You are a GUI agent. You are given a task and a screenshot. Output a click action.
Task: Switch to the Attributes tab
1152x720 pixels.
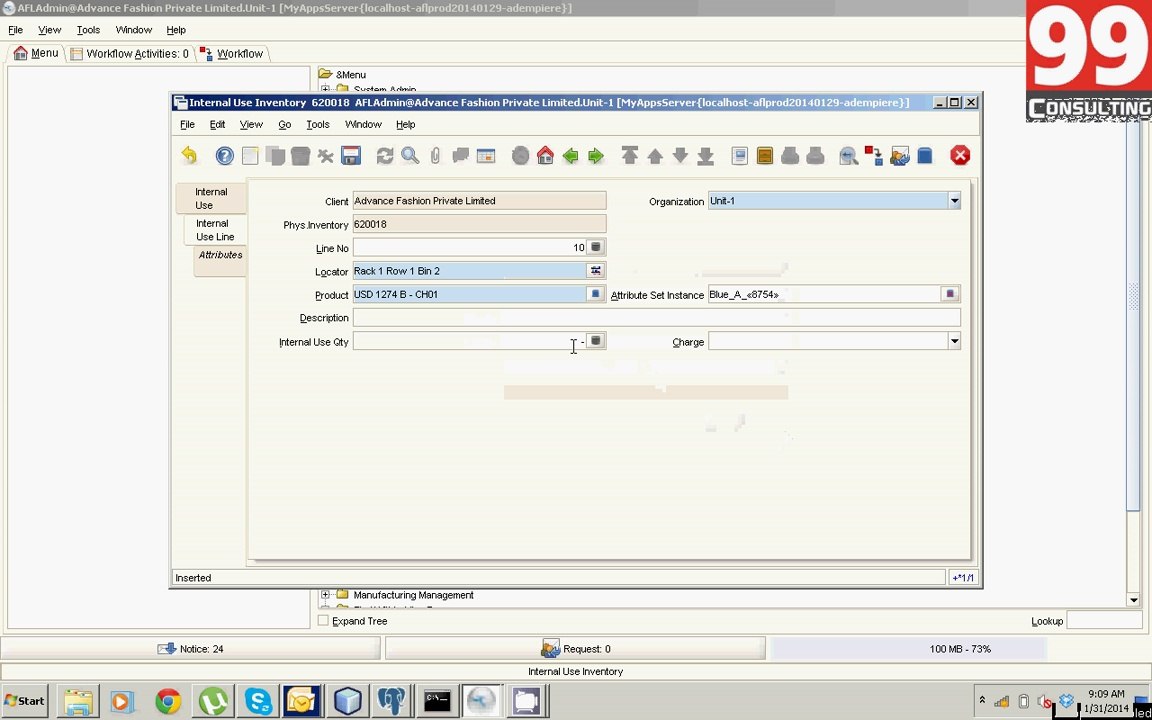pos(220,255)
